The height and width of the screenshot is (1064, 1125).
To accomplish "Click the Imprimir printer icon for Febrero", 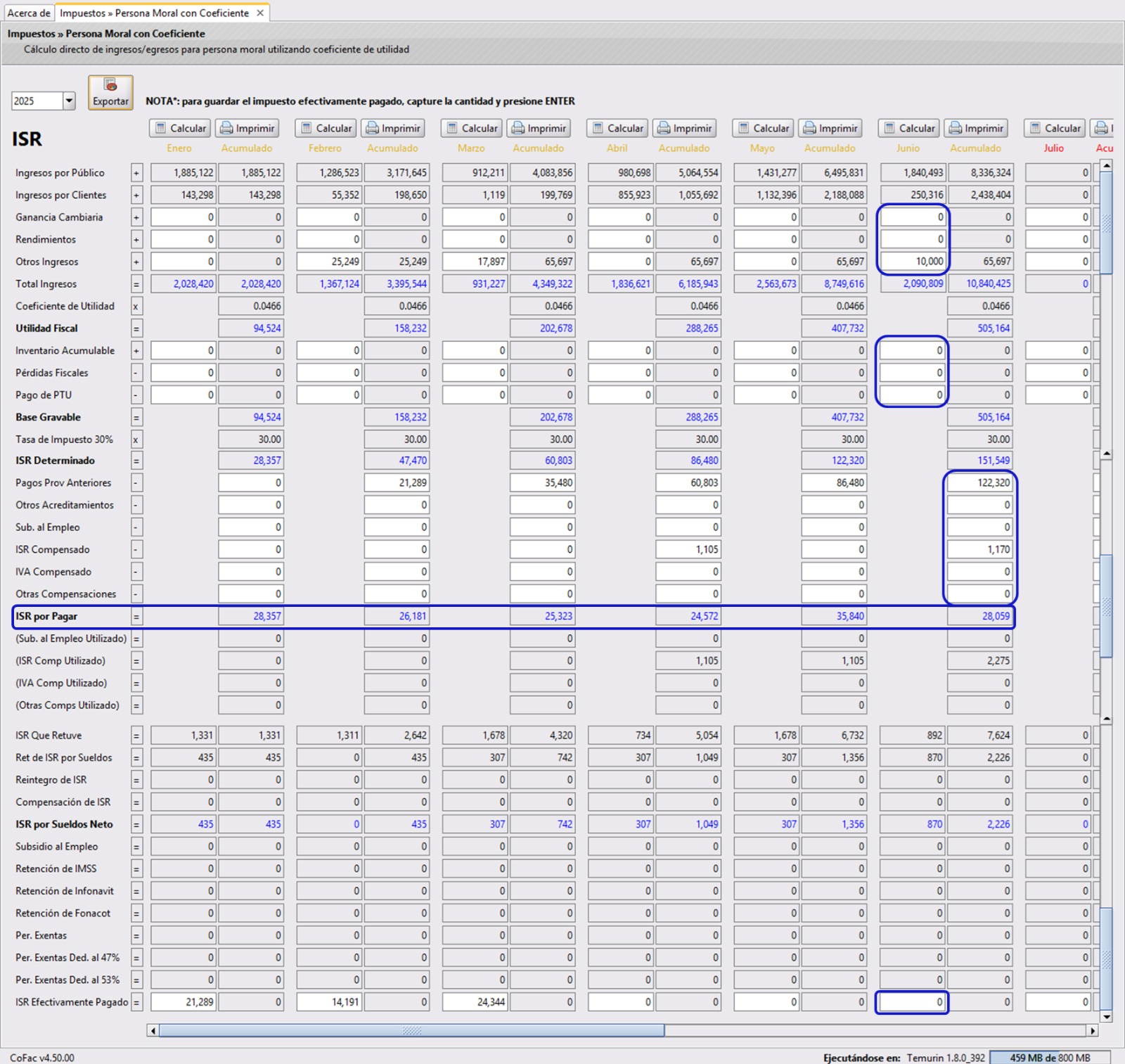I will tap(371, 128).
